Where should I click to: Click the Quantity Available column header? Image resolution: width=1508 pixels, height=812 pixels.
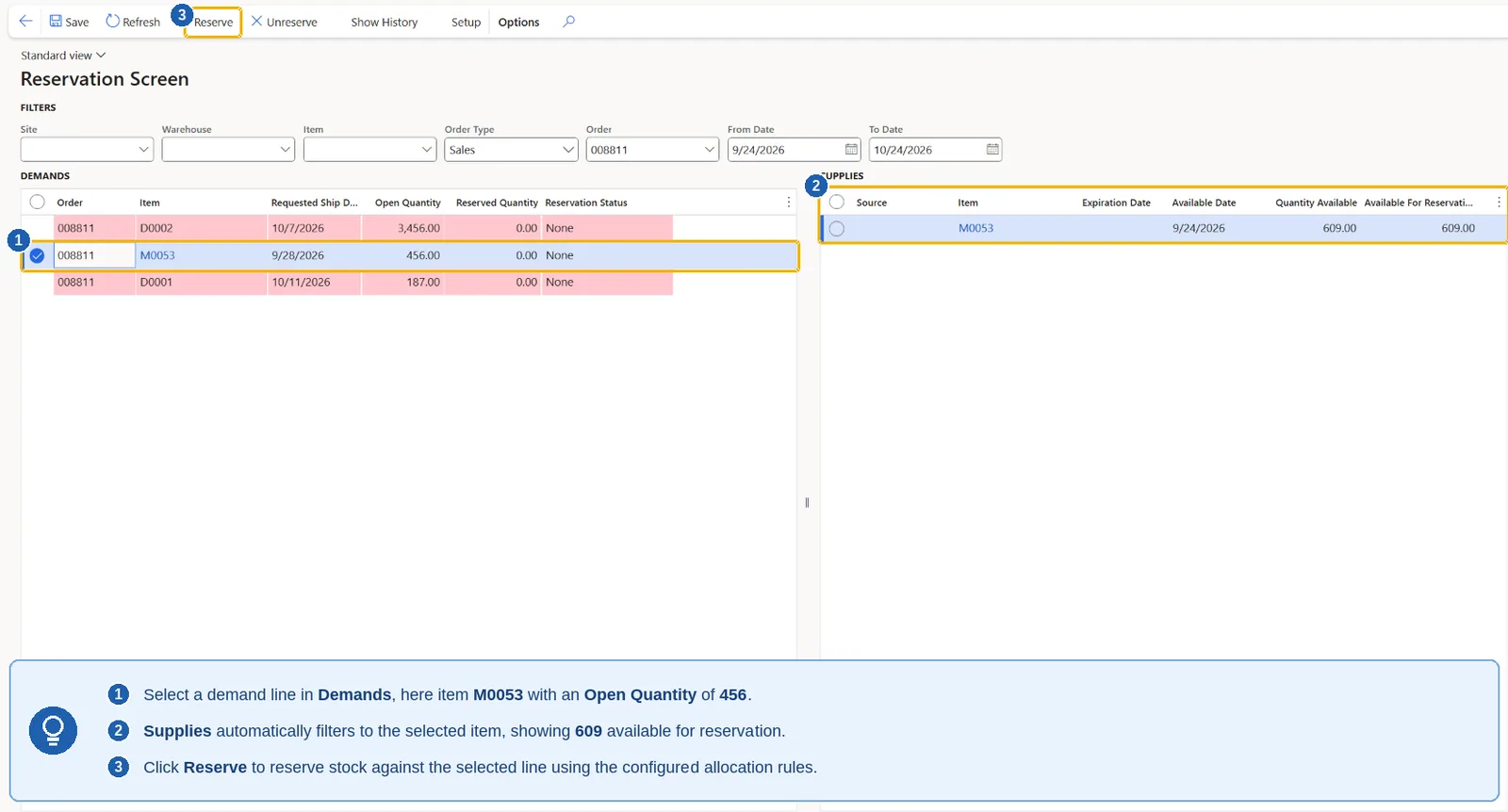1316,203
